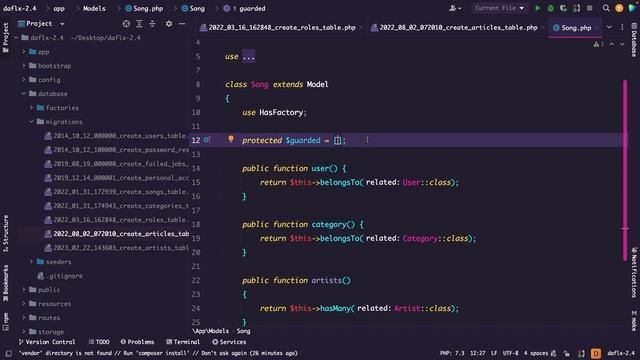Change UTF-8 file encoding in status bar
This screenshot has height=360, width=640.
(510, 353)
